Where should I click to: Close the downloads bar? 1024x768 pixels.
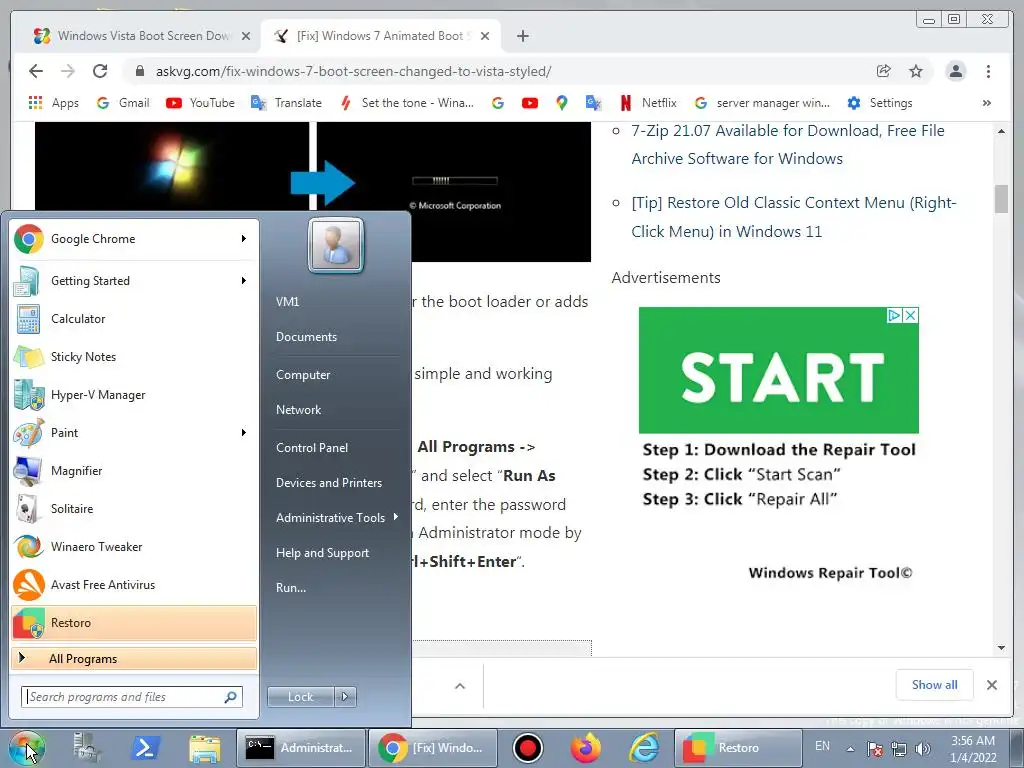click(x=991, y=685)
